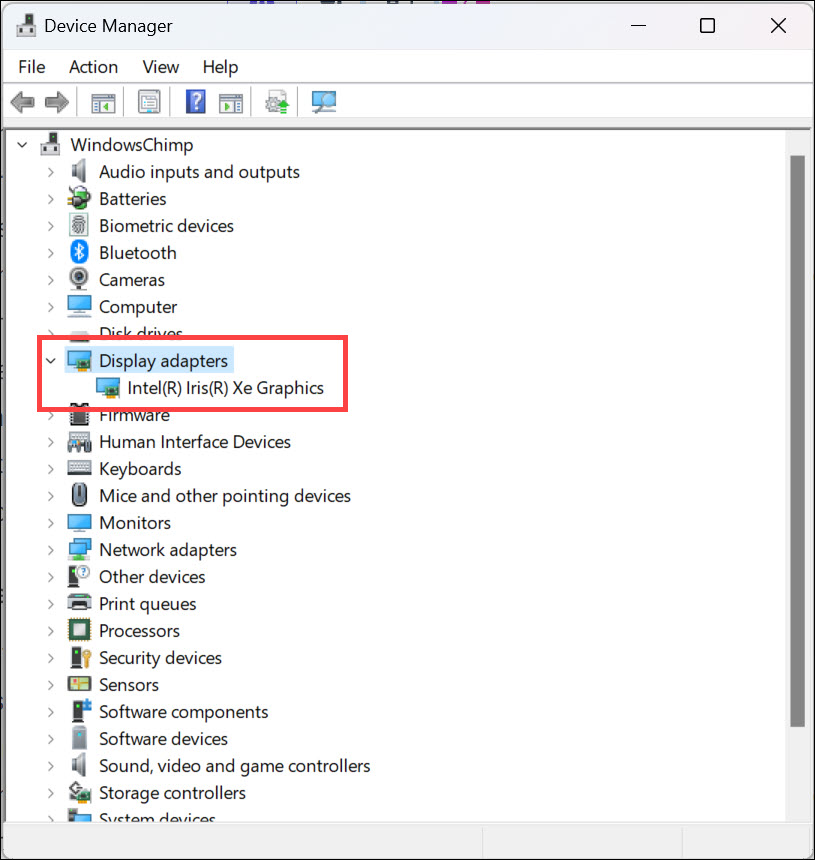Screen dimensions: 815x860
Task: Click the Biometric devices fingerprint icon
Action: 79,225
